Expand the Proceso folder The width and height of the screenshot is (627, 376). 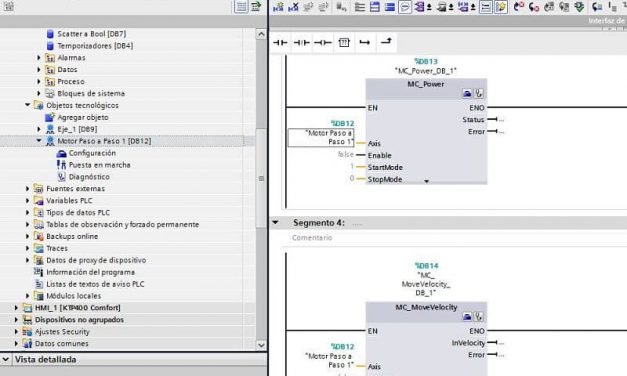coord(39,82)
